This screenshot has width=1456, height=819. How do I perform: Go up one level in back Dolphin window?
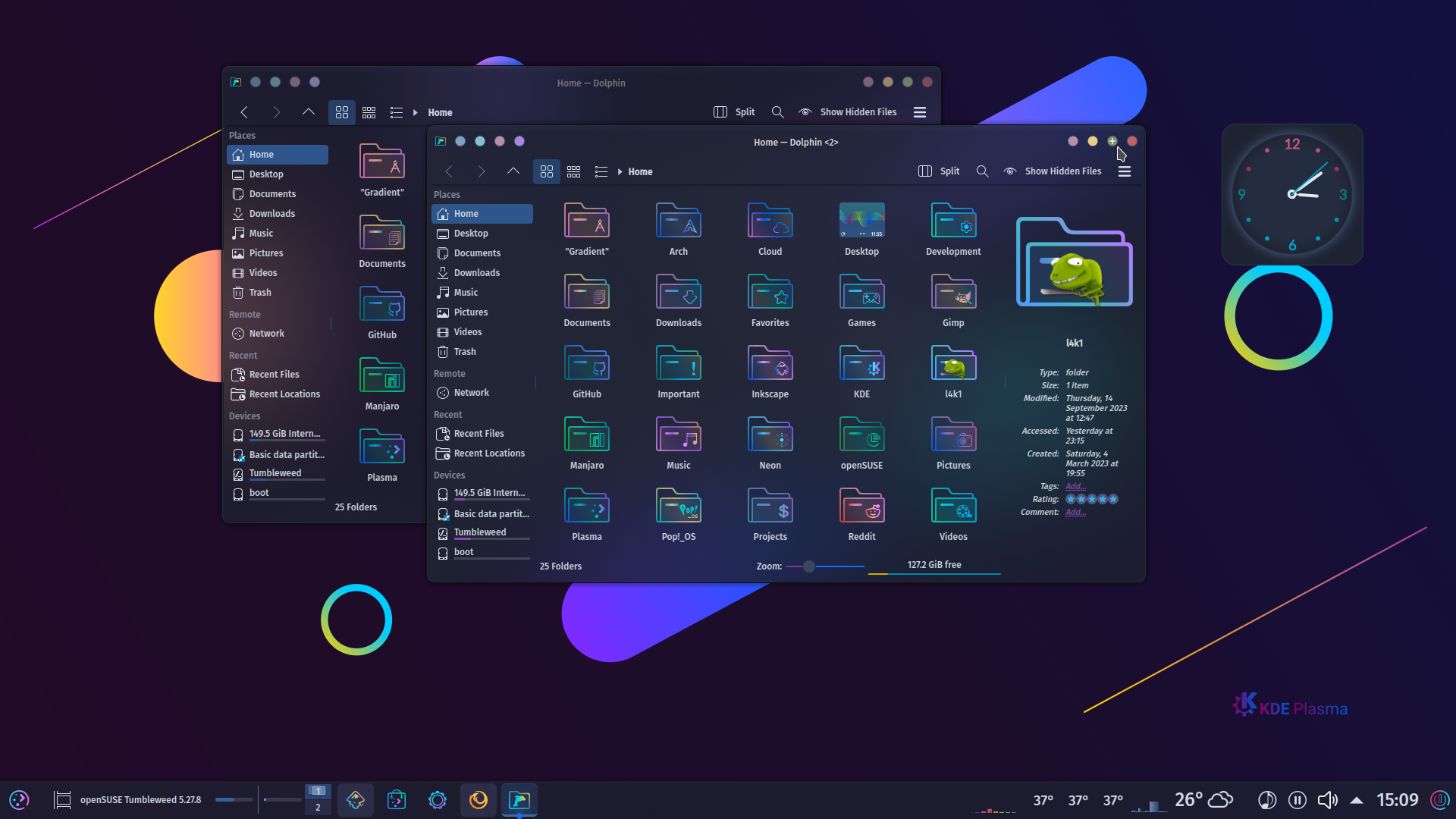click(x=309, y=112)
